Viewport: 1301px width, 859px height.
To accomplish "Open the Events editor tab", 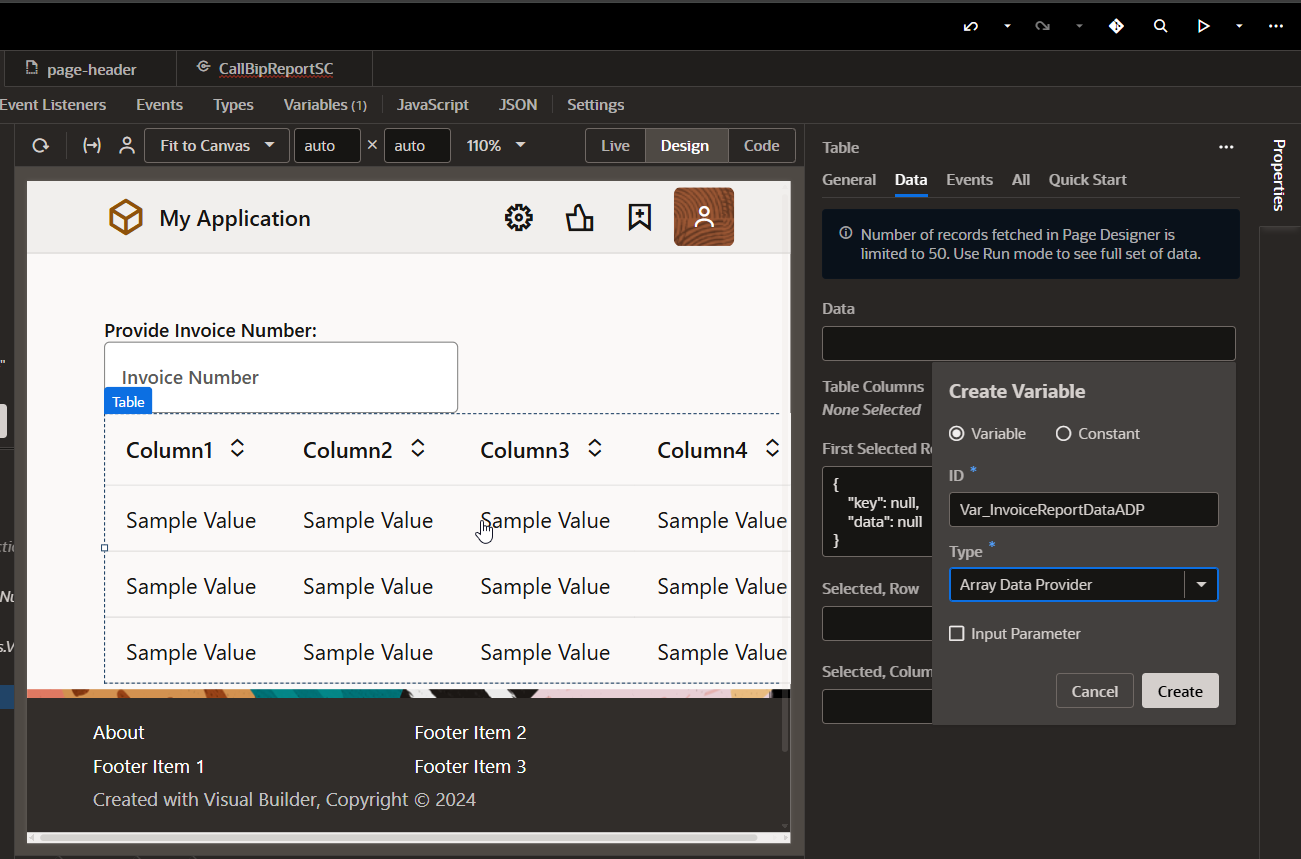I will (159, 104).
